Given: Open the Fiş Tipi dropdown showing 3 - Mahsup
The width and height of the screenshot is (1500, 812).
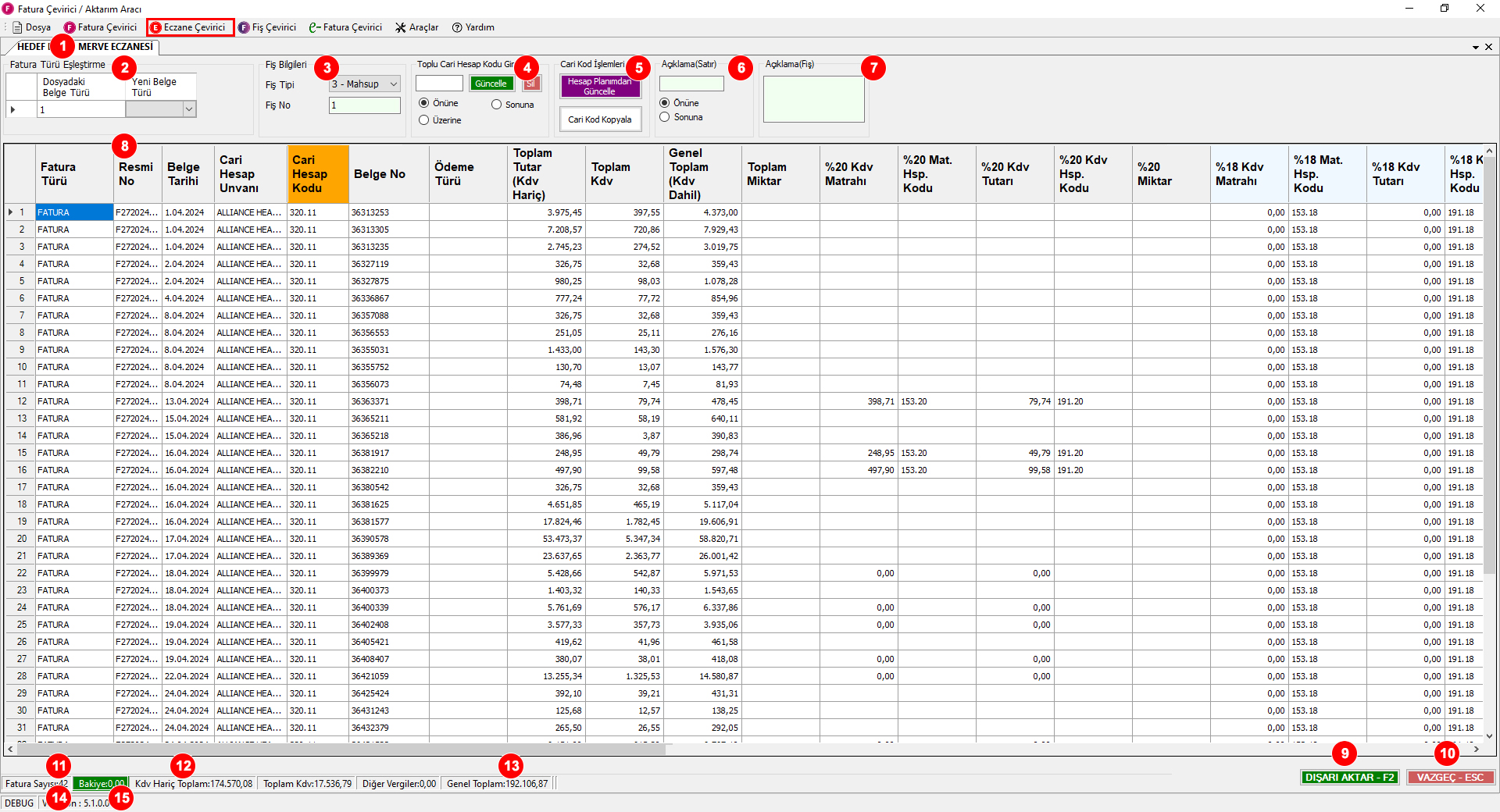Looking at the screenshot, I should pyautogui.click(x=365, y=84).
